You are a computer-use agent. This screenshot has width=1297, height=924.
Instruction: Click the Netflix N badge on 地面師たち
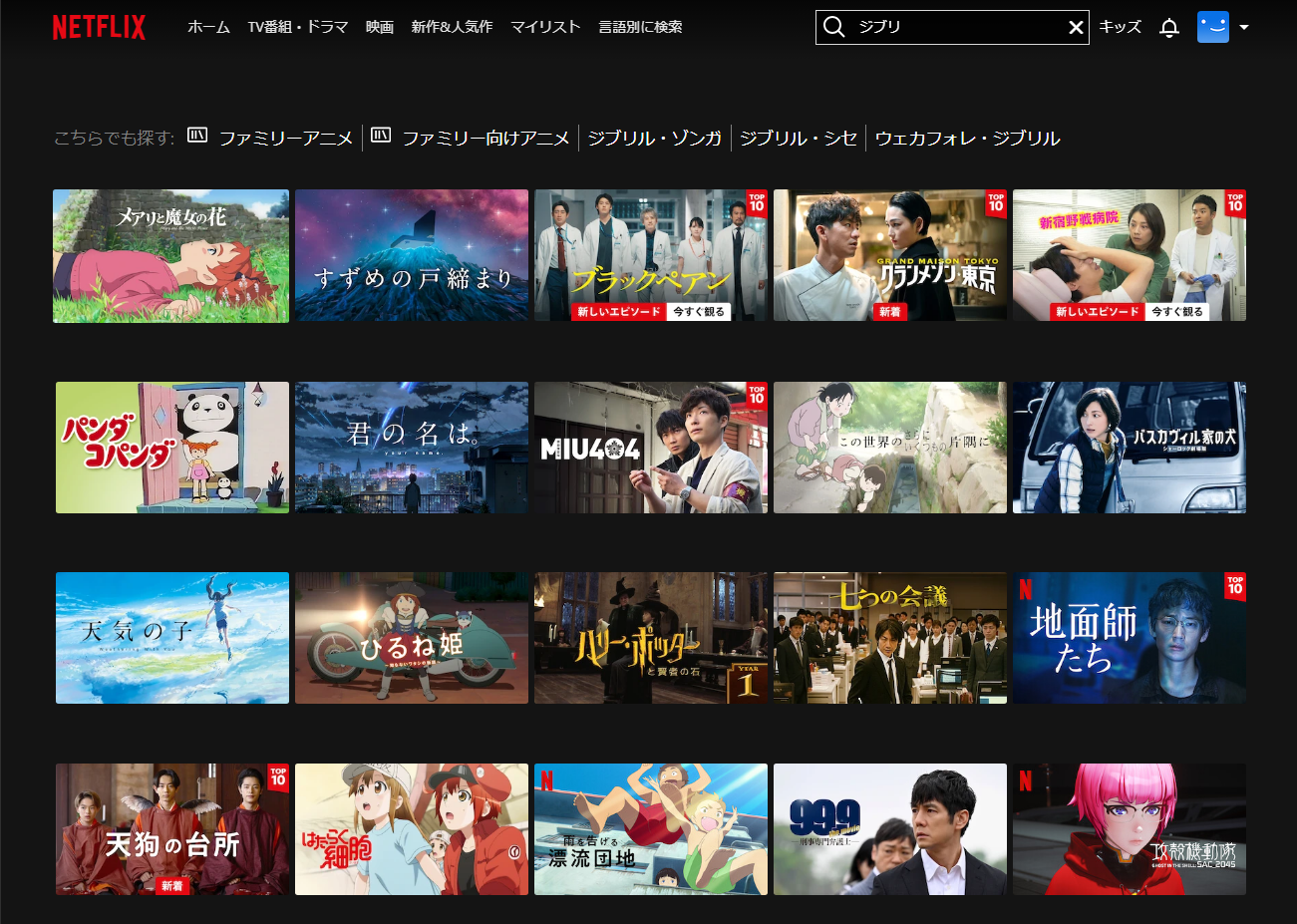tap(1025, 589)
